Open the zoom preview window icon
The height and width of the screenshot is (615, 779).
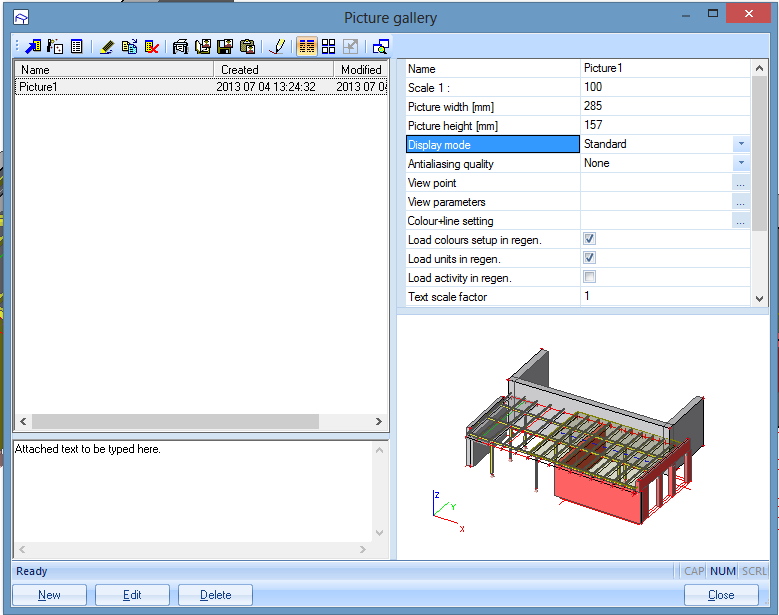click(381, 47)
